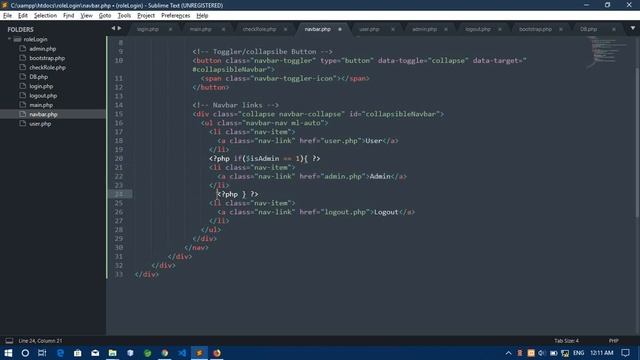Open the Project menu

click(x=146, y=16)
